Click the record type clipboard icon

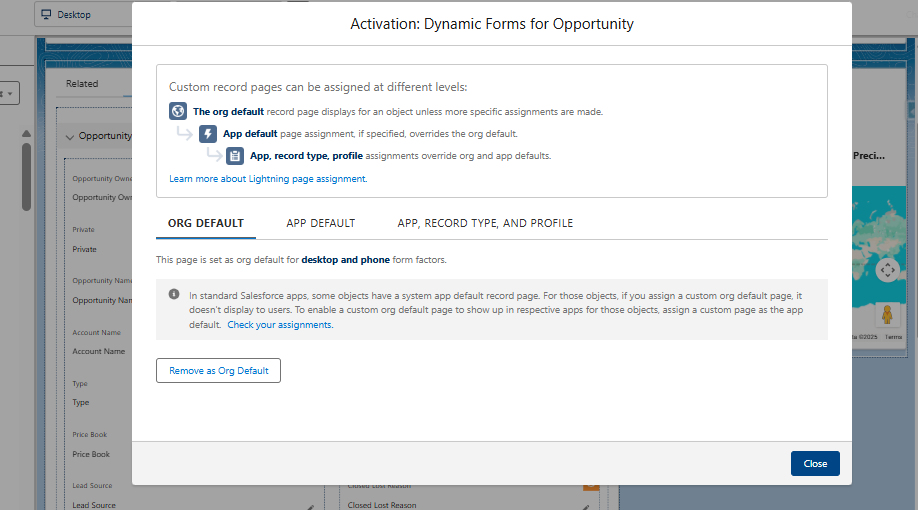pyautogui.click(x=235, y=156)
